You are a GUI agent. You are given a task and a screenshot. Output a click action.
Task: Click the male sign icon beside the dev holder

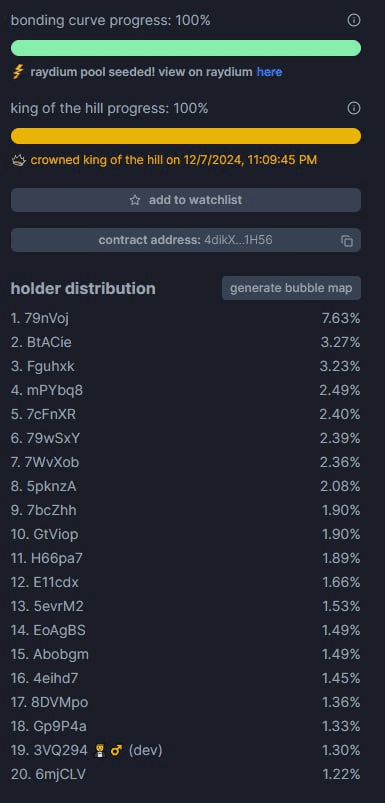coord(116,751)
